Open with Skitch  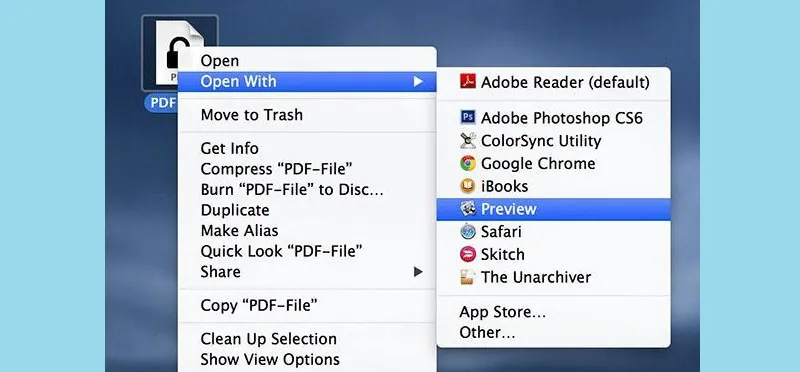tap(554, 254)
